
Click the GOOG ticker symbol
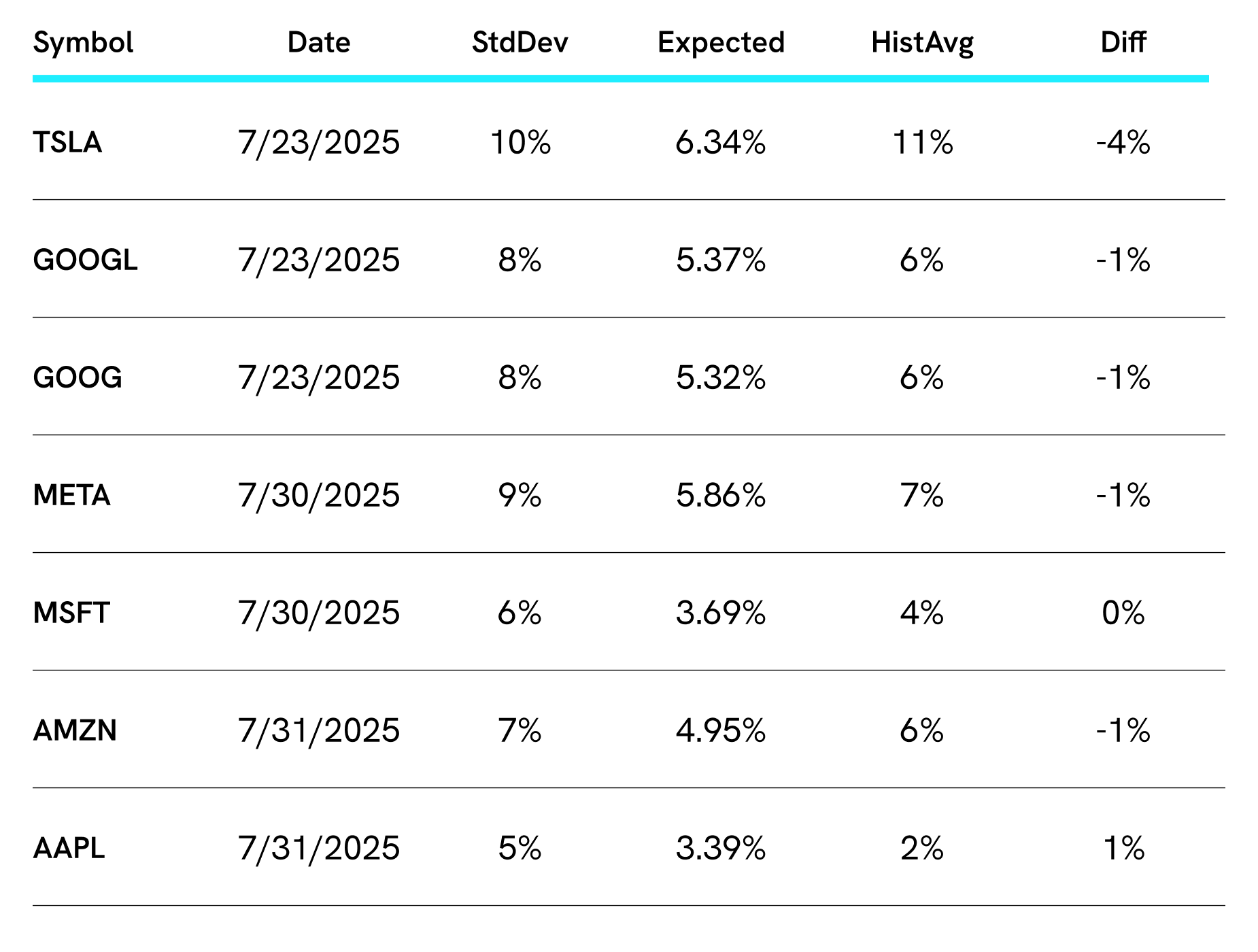click(x=78, y=378)
